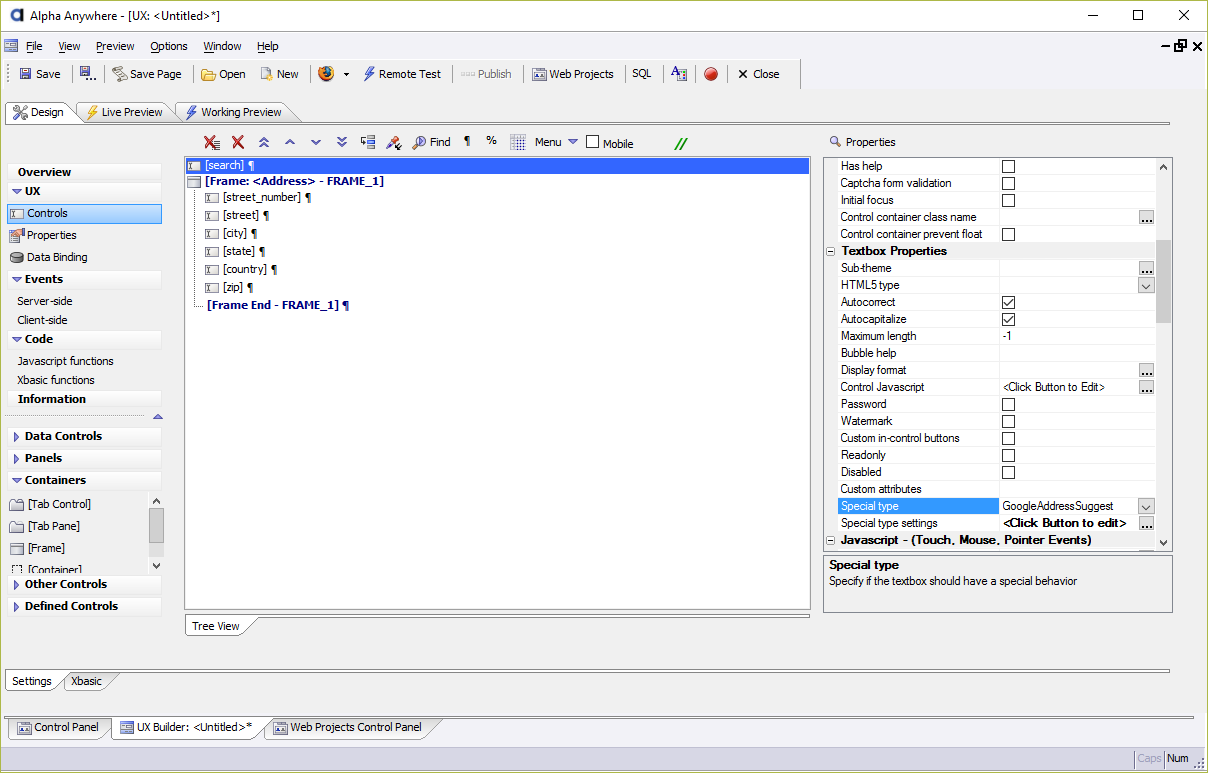Click the percent sign toolbar icon

pos(491,141)
